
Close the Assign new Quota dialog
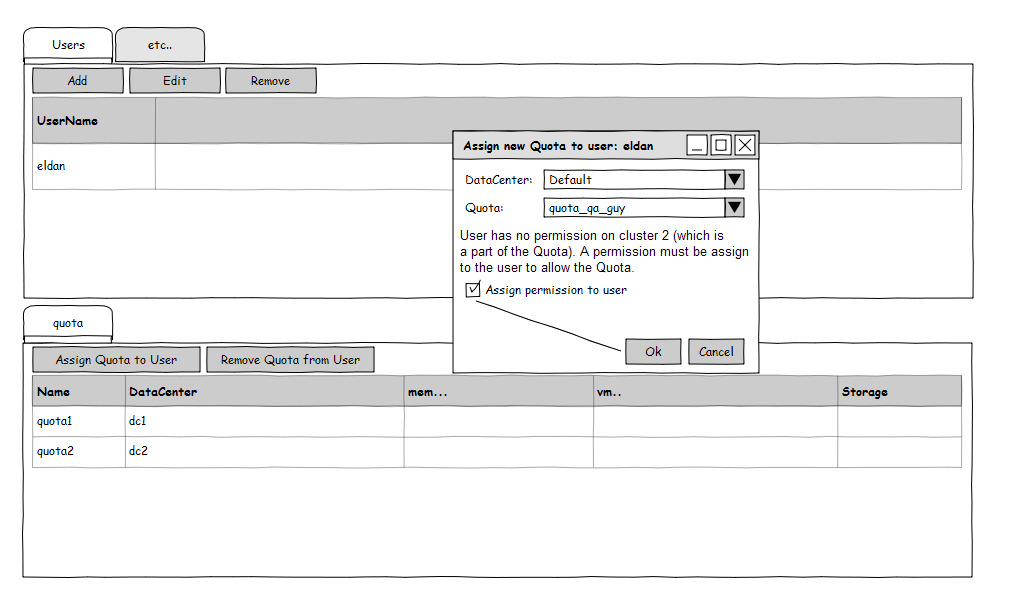click(x=745, y=146)
